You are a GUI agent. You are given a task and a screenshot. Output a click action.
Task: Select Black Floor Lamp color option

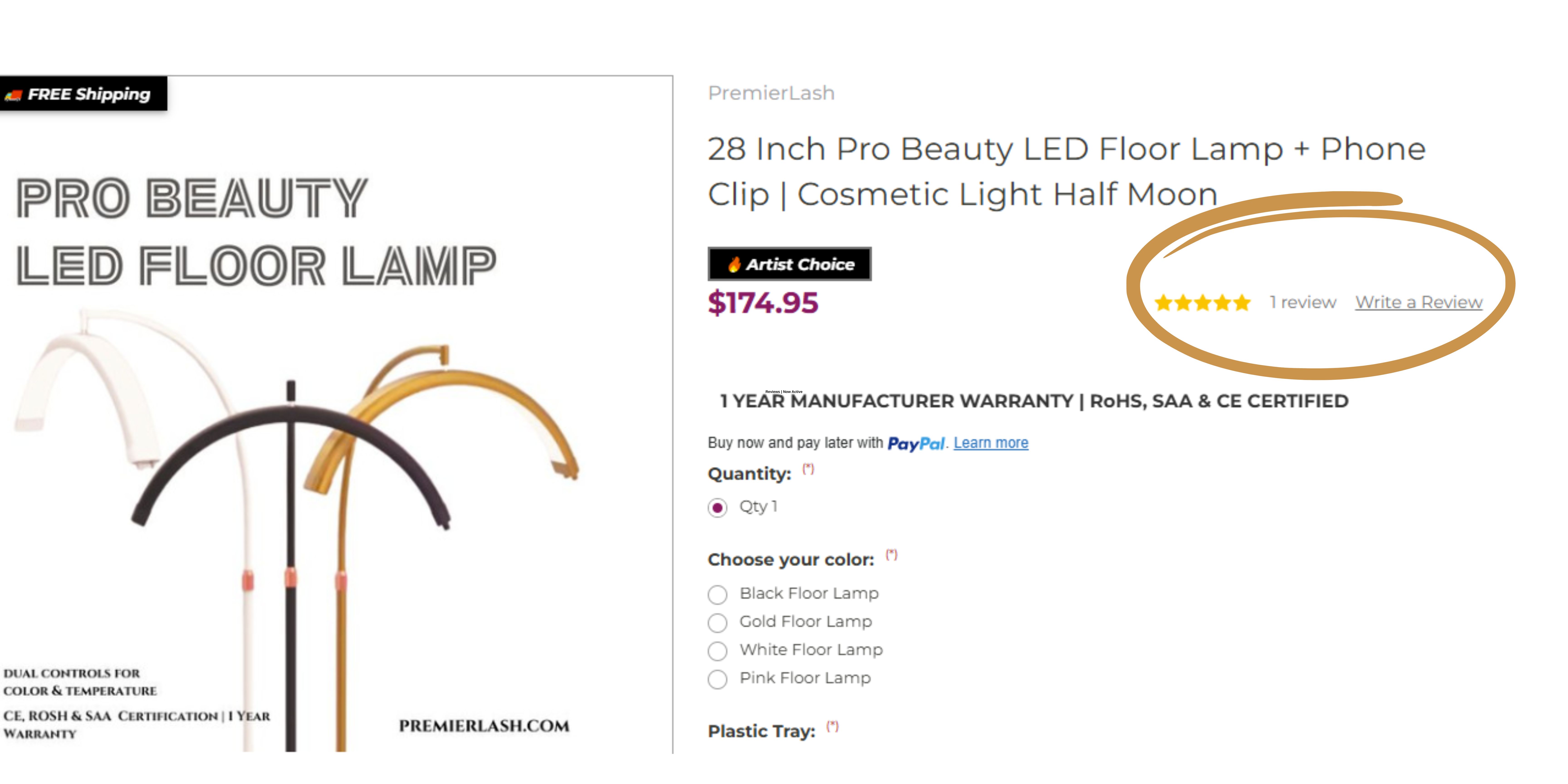718,594
